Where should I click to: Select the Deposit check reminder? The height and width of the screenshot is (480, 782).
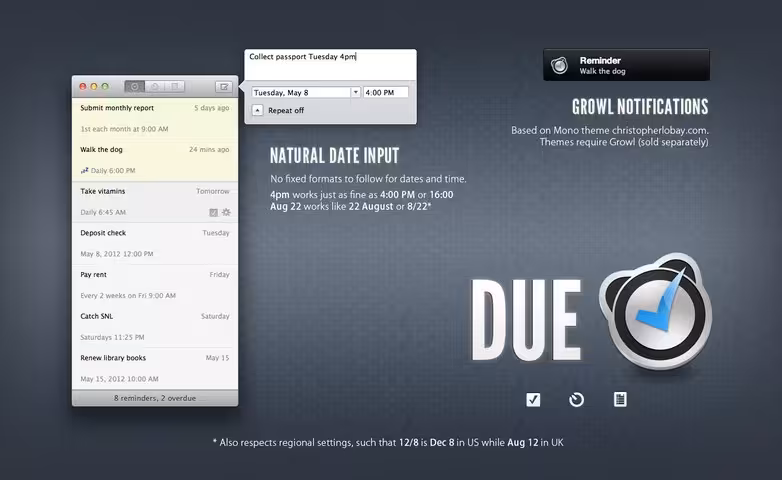click(x=155, y=243)
